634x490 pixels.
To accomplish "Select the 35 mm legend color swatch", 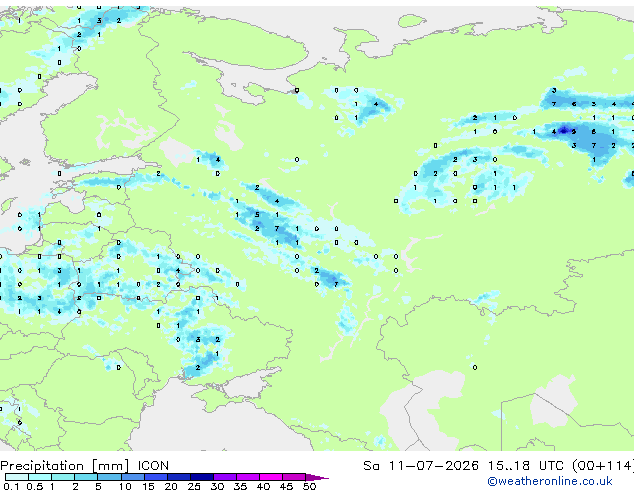I will 247,477.
